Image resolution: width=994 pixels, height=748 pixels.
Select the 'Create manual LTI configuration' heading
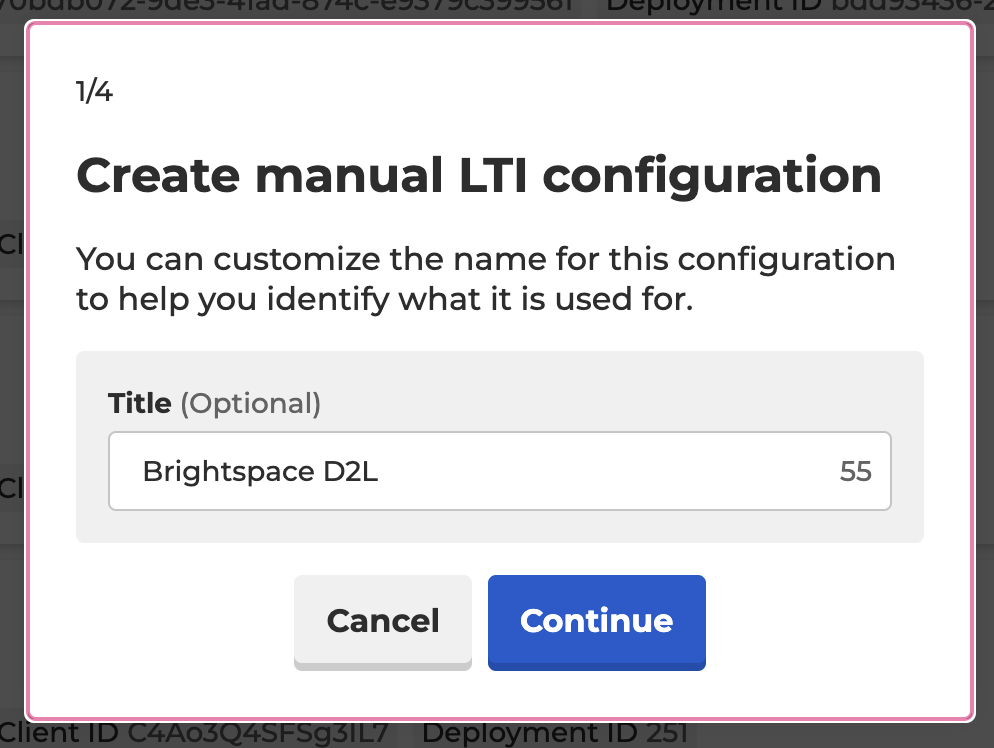click(478, 175)
